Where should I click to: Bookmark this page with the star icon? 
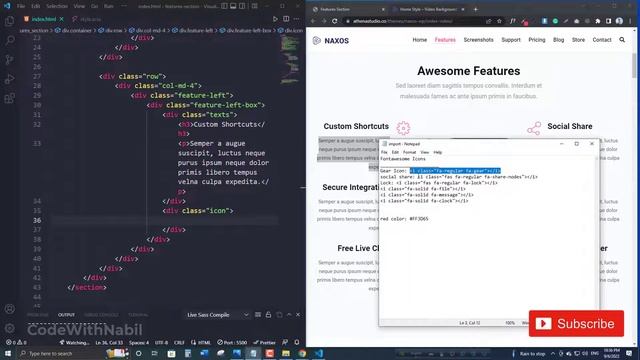[499, 21]
